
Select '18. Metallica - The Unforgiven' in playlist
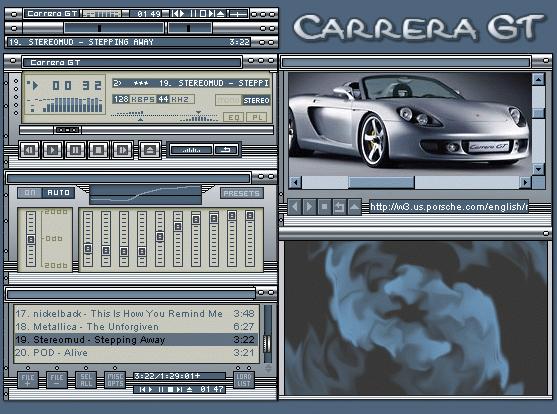point(135,327)
